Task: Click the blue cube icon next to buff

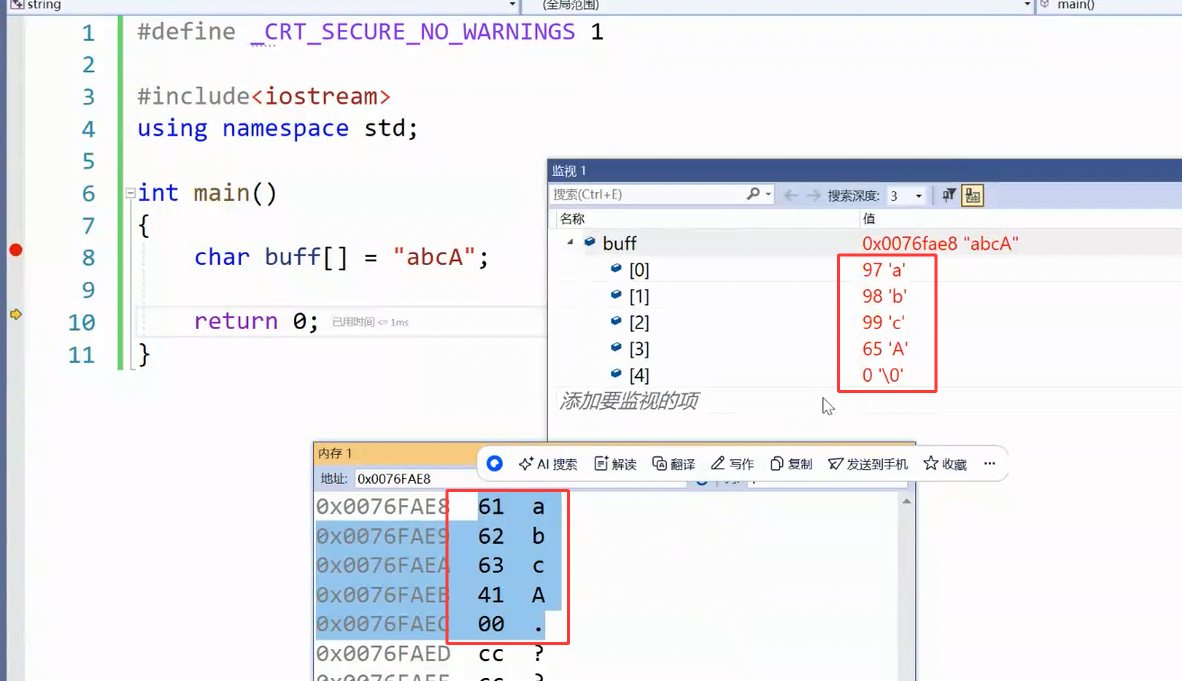Action: coord(589,242)
